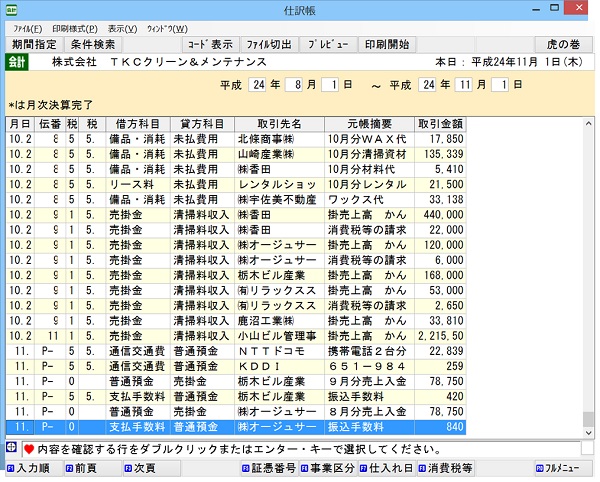Click the 証憑番号 function button

coord(269,468)
